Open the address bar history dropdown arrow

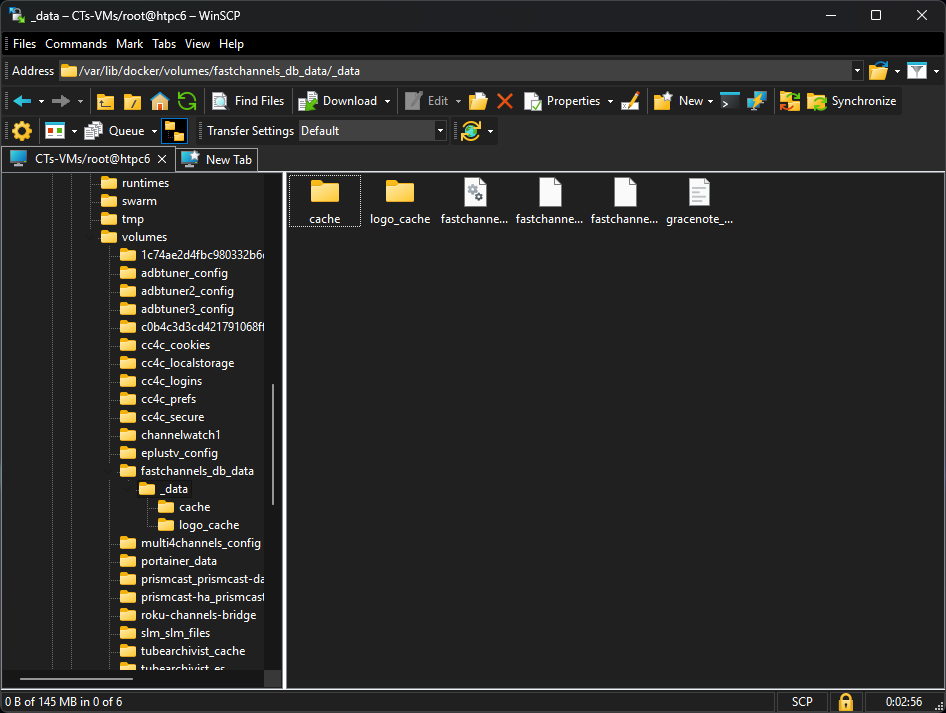pyautogui.click(x=857, y=71)
